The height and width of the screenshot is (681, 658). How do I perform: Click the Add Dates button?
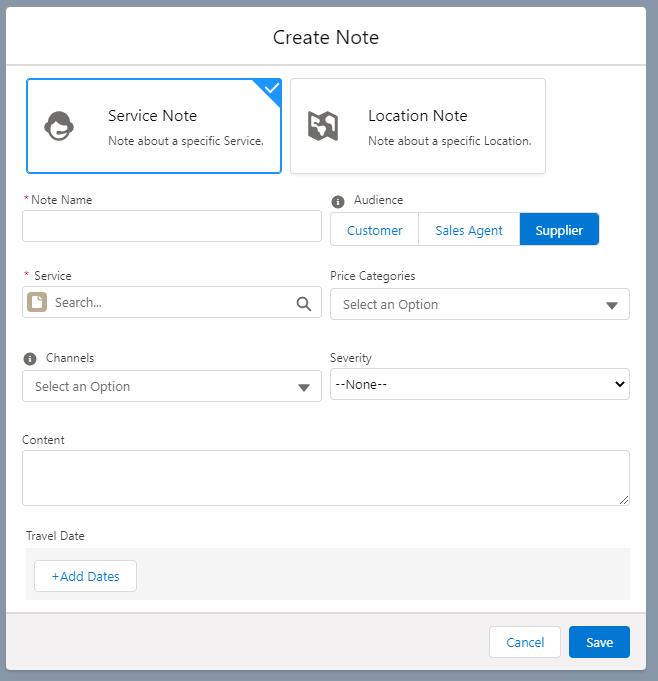tap(86, 576)
